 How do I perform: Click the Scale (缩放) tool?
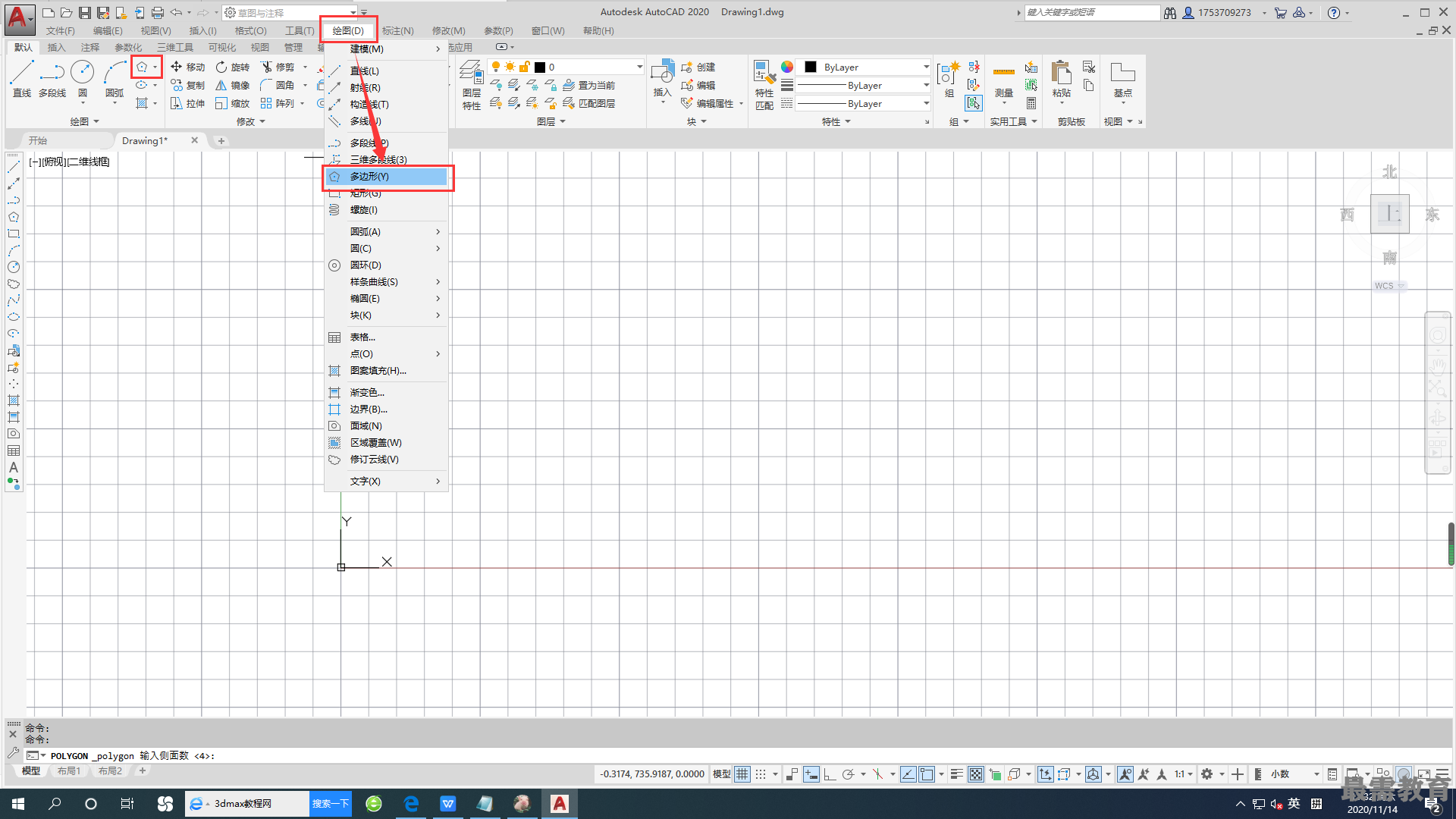(233, 103)
